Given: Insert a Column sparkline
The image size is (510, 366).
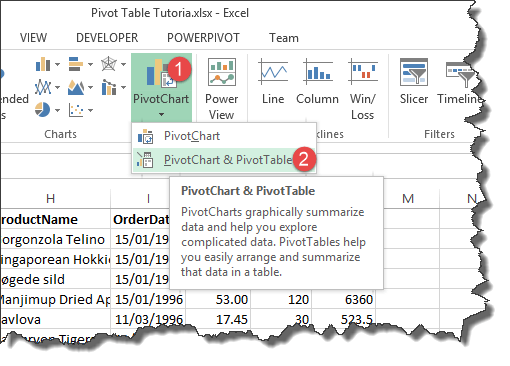Looking at the screenshot, I should pyautogui.click(x=317, y=81).
